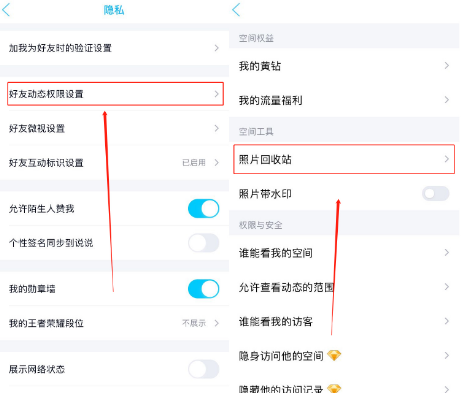Tap chevron beside 好友微视设置
This screenshot has height=405, width=465.
217,128
